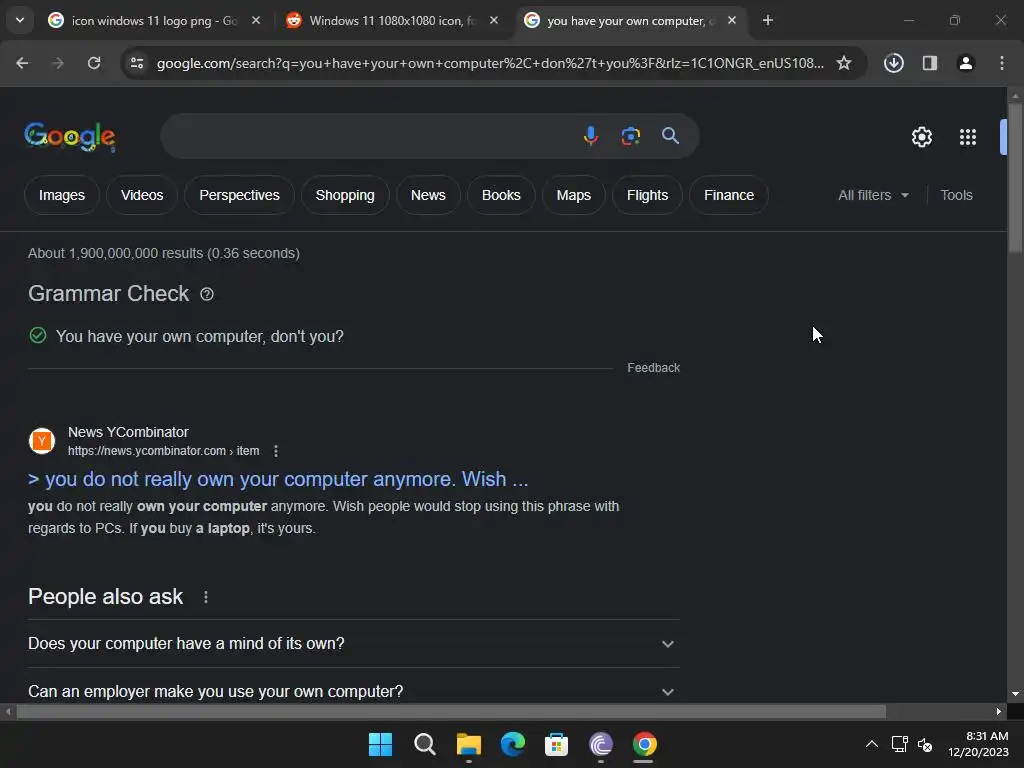Open Google quick settings gear
This screenshot has width=1024, height=768.
(x=921, y=137)
